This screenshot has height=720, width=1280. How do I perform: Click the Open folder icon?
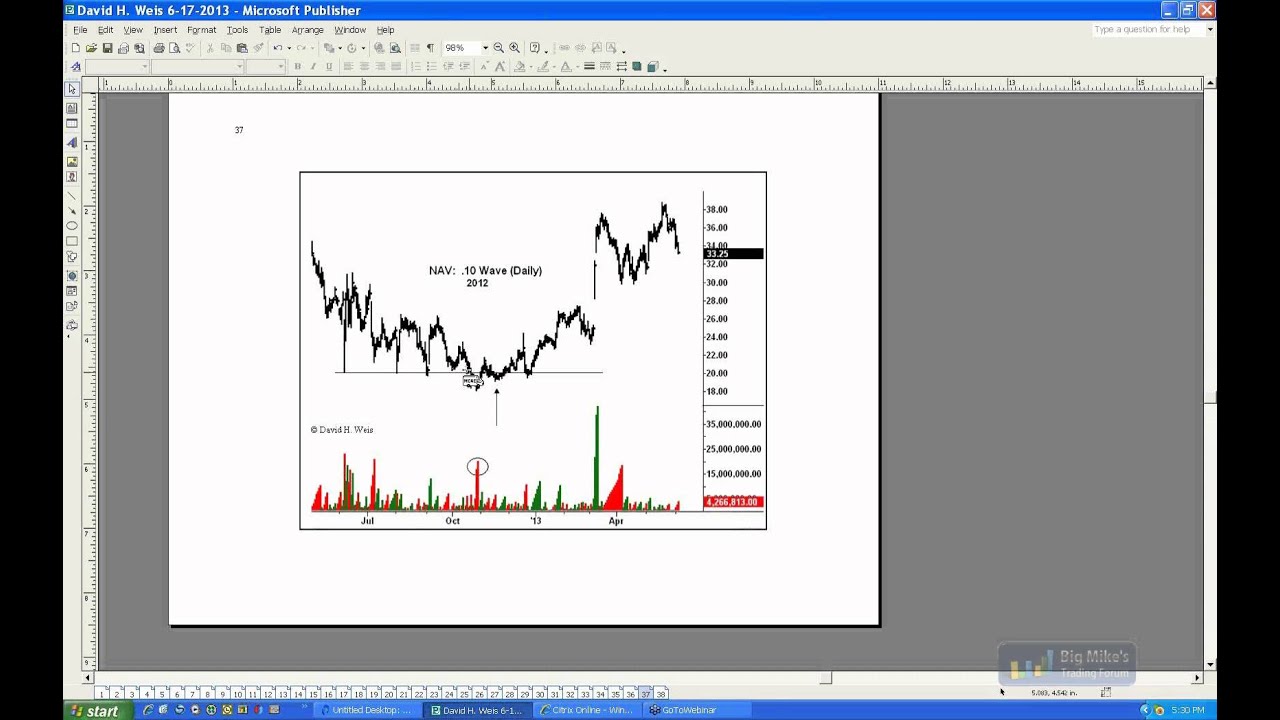[91, 48]
